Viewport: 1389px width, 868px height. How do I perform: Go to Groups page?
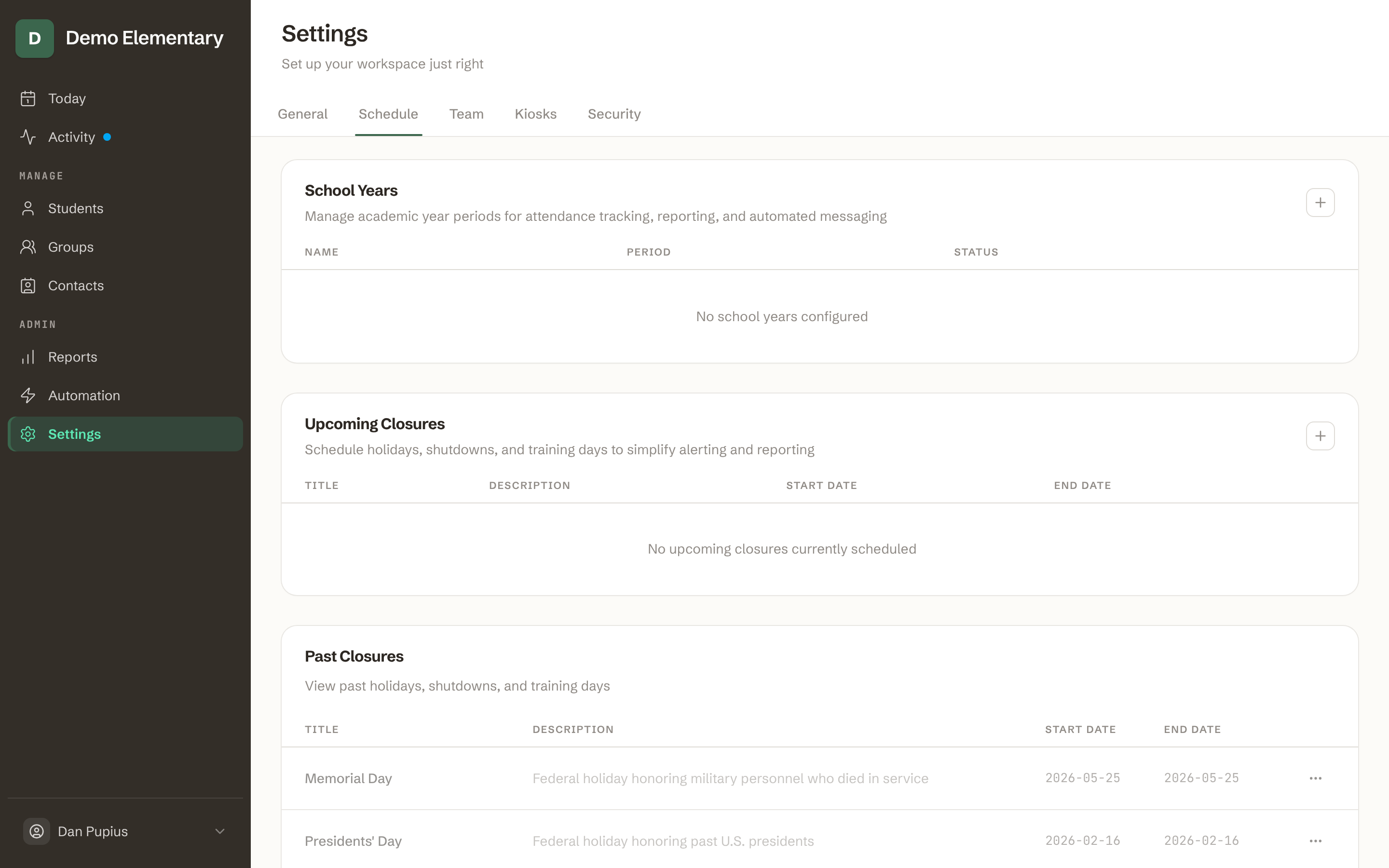pyautogui.click(x=125, y=247)
